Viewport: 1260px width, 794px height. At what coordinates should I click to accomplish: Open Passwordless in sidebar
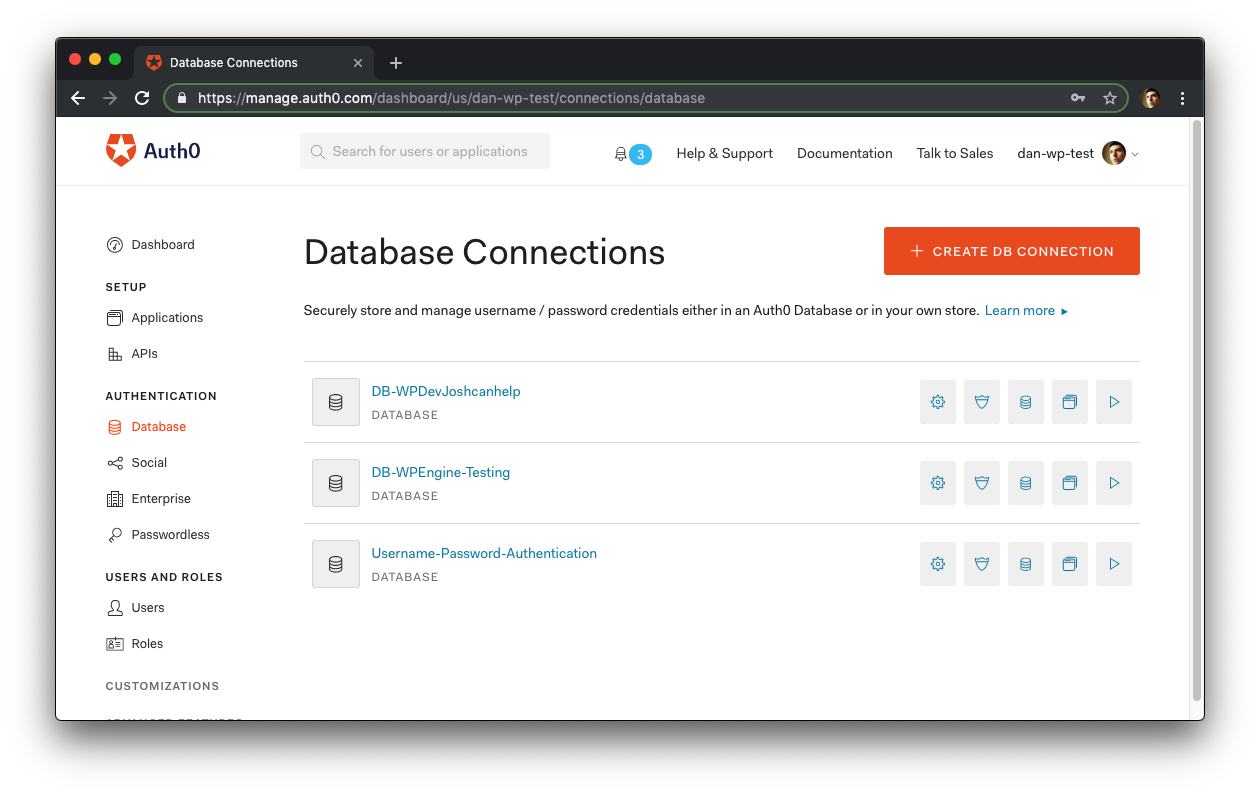[x=158, y=535]
